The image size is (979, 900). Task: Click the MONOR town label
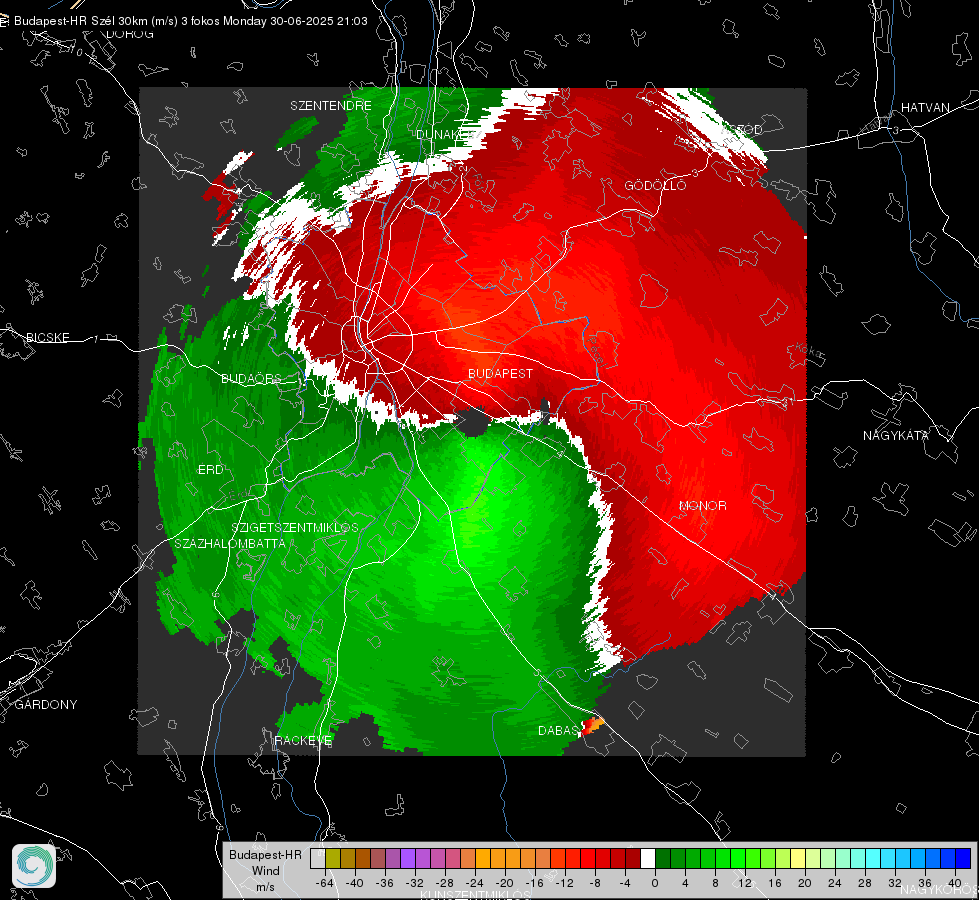click(702, 505)
